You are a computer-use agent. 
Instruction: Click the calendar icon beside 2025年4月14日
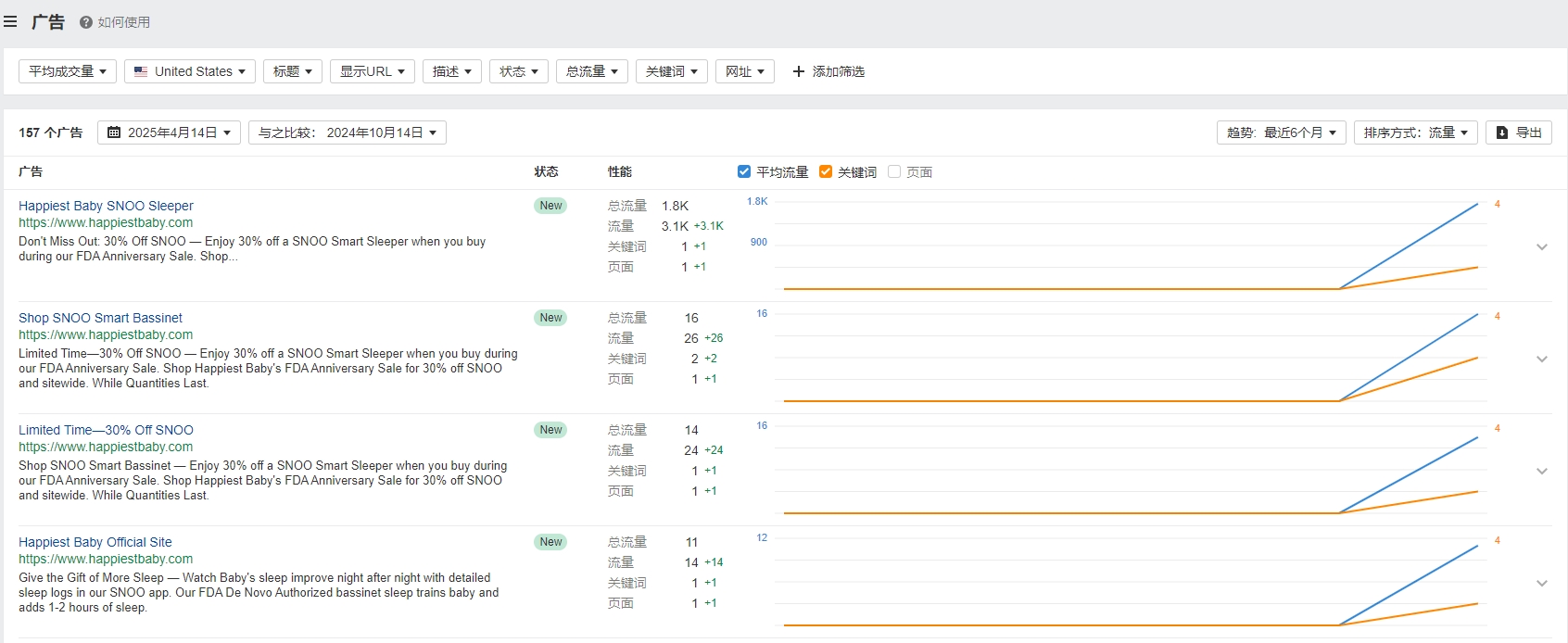click(114, 132)
